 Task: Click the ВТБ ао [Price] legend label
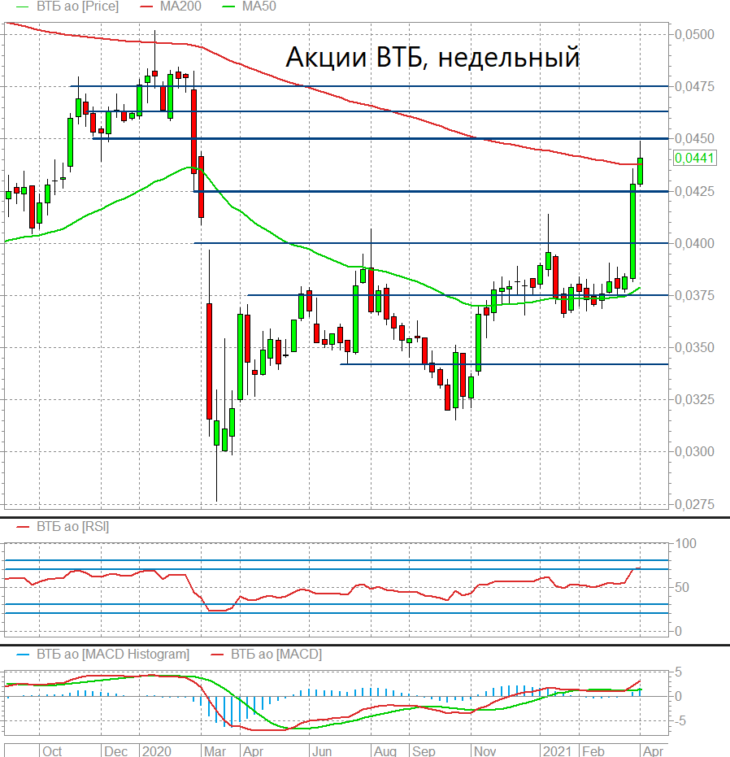click(x=77, y=6)
